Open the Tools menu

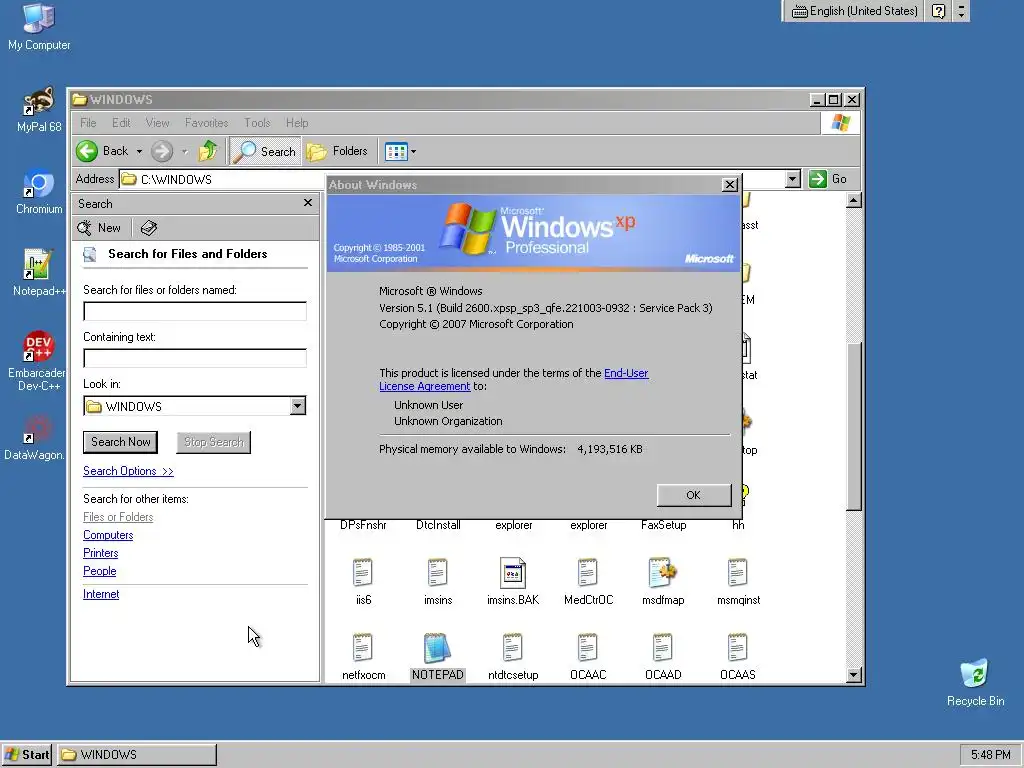click(257, 123)
